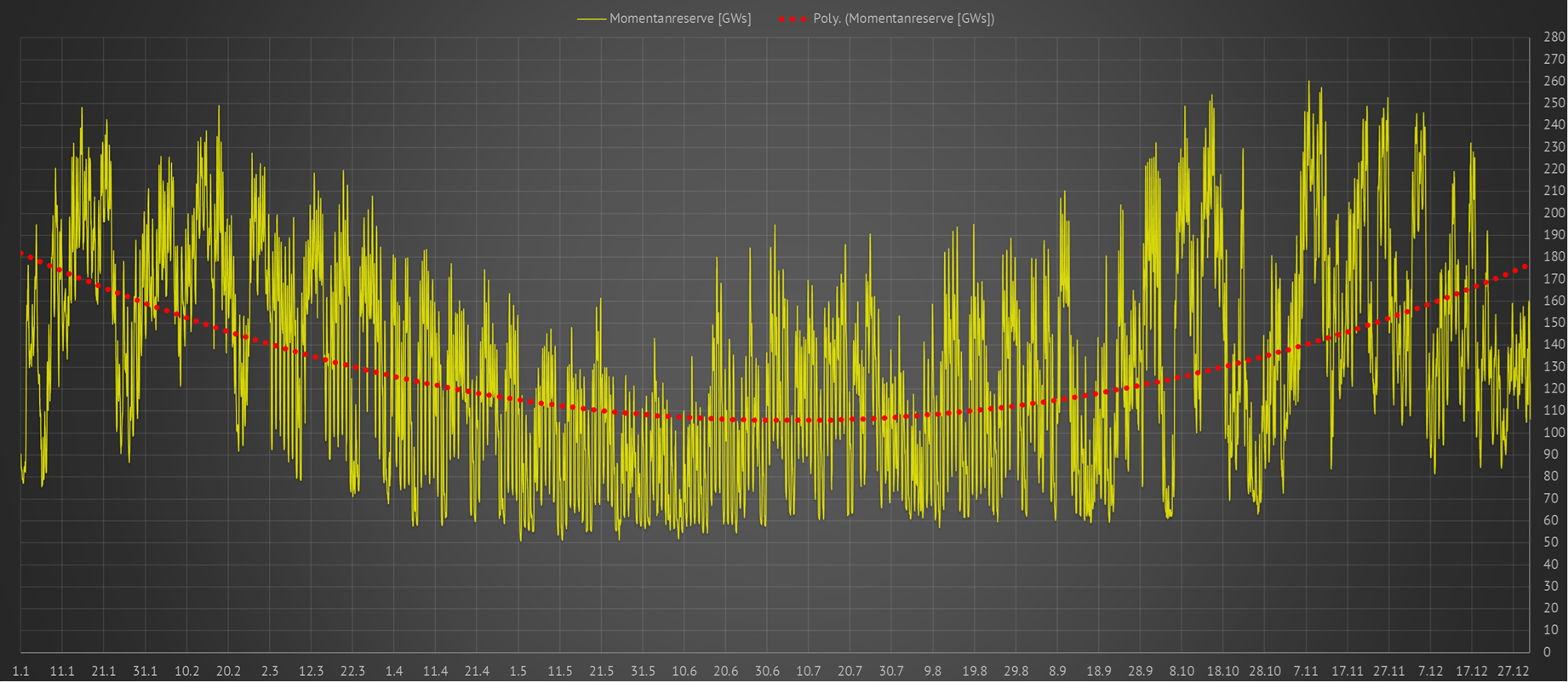Select the 28.10 x-axis date label
Viewport: 1568px width, 682px height.
coord(1264,671)
